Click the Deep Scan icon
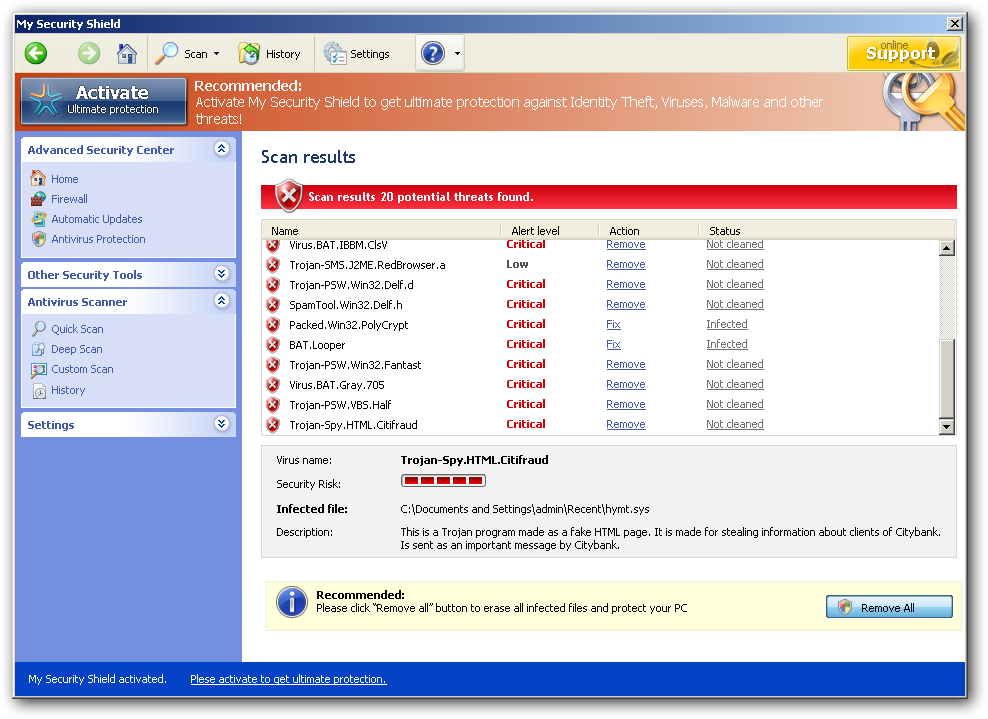The image size is (988, 719). 38,349
